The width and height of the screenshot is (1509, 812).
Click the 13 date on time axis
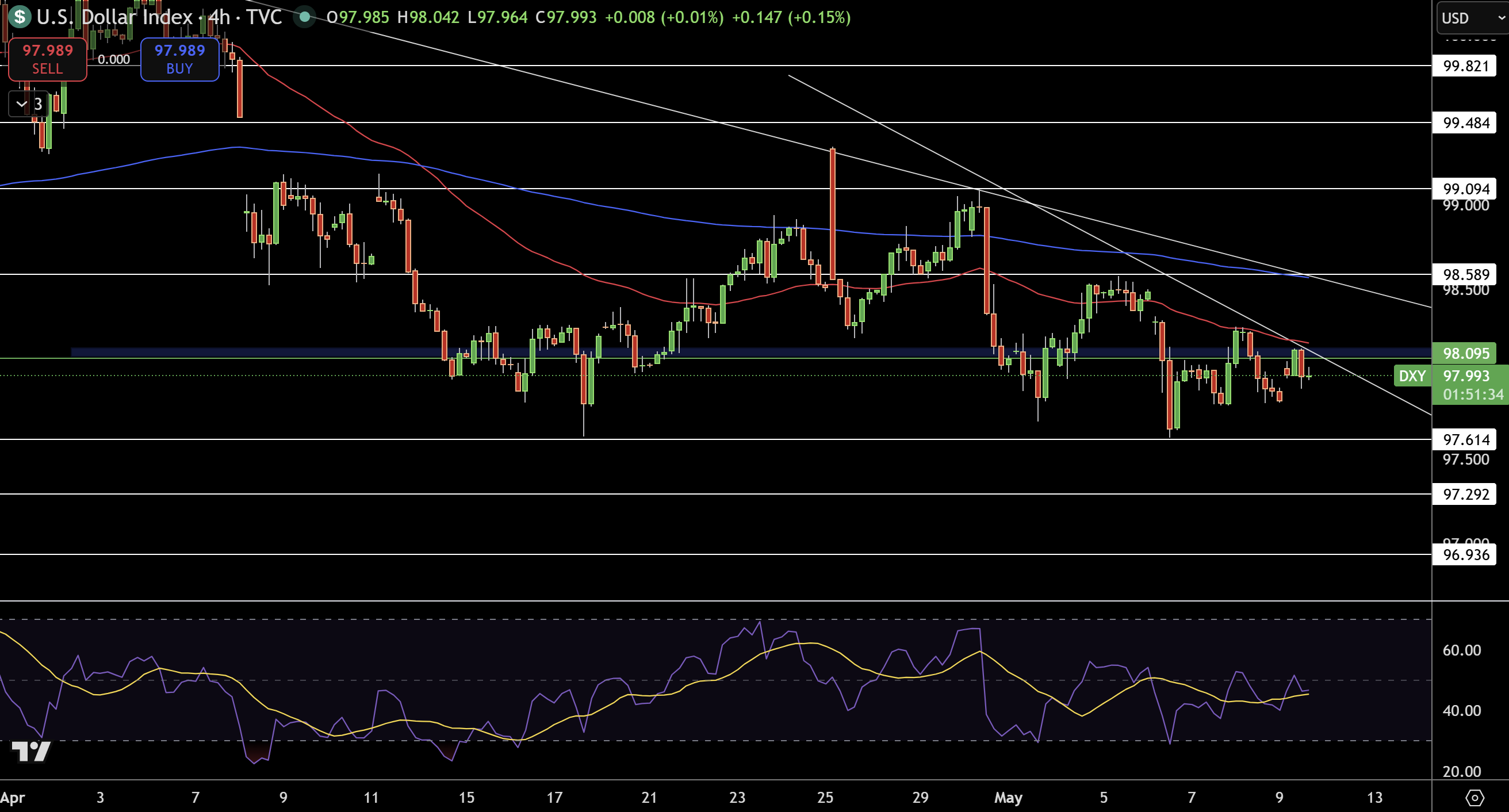pyautogui.click(x=1374, y=798)
